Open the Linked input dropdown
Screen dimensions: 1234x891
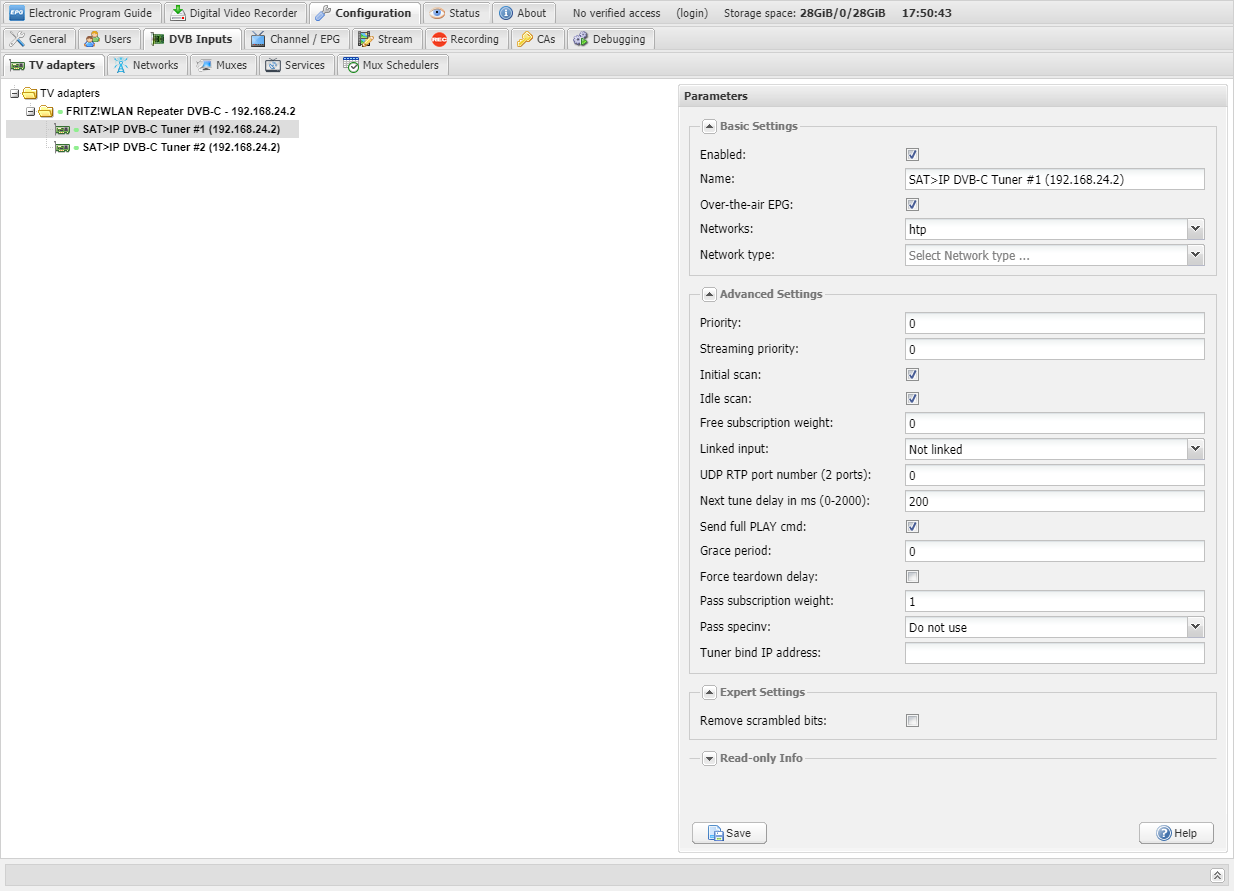(x=1195, y=449)
